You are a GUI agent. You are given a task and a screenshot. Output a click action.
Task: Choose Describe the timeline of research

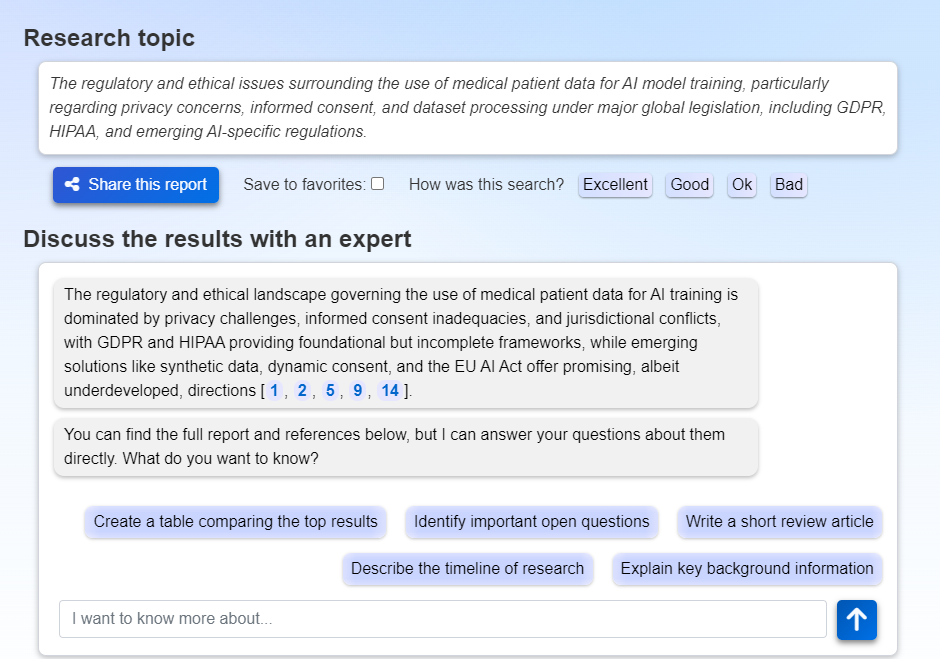(468, 568)
